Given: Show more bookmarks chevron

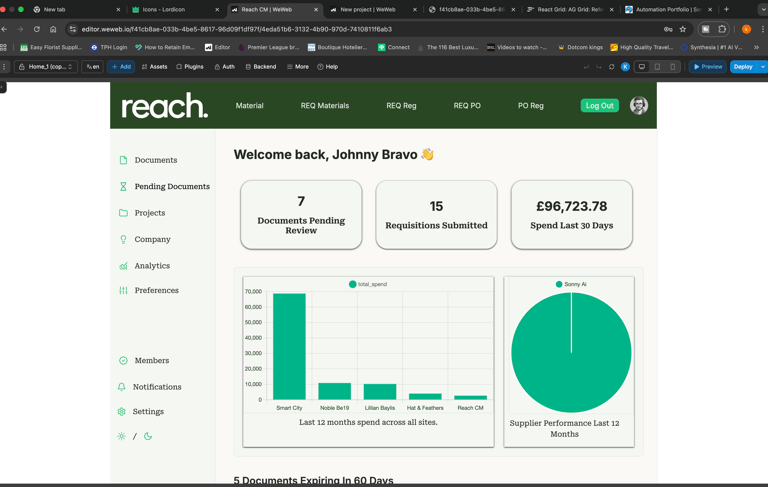Looking at the screenshot, I should (x=756, y=48).
